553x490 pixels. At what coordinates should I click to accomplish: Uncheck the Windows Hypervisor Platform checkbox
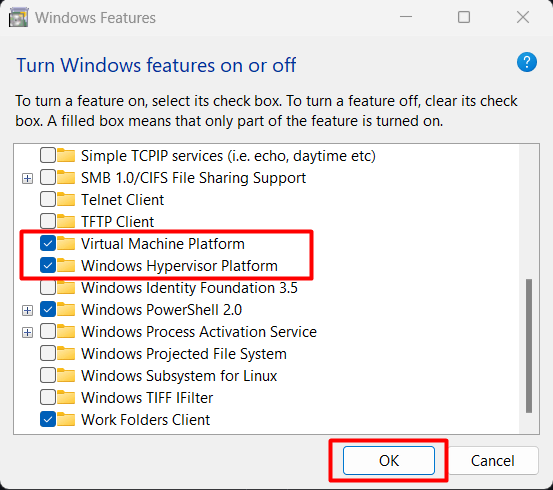(x=48, y=265)
